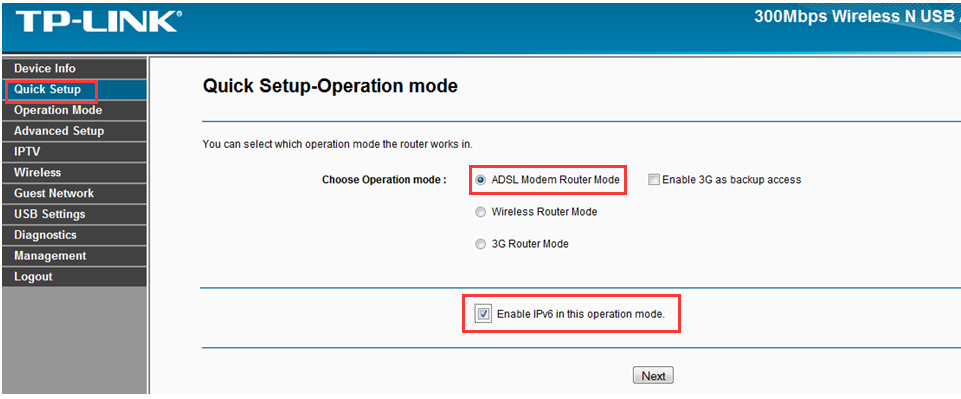Image resolution: width=961 pixels, height=399 pixels.
Task: Click the Quick Setup-Operation mode heading
Action: (330, 86)
